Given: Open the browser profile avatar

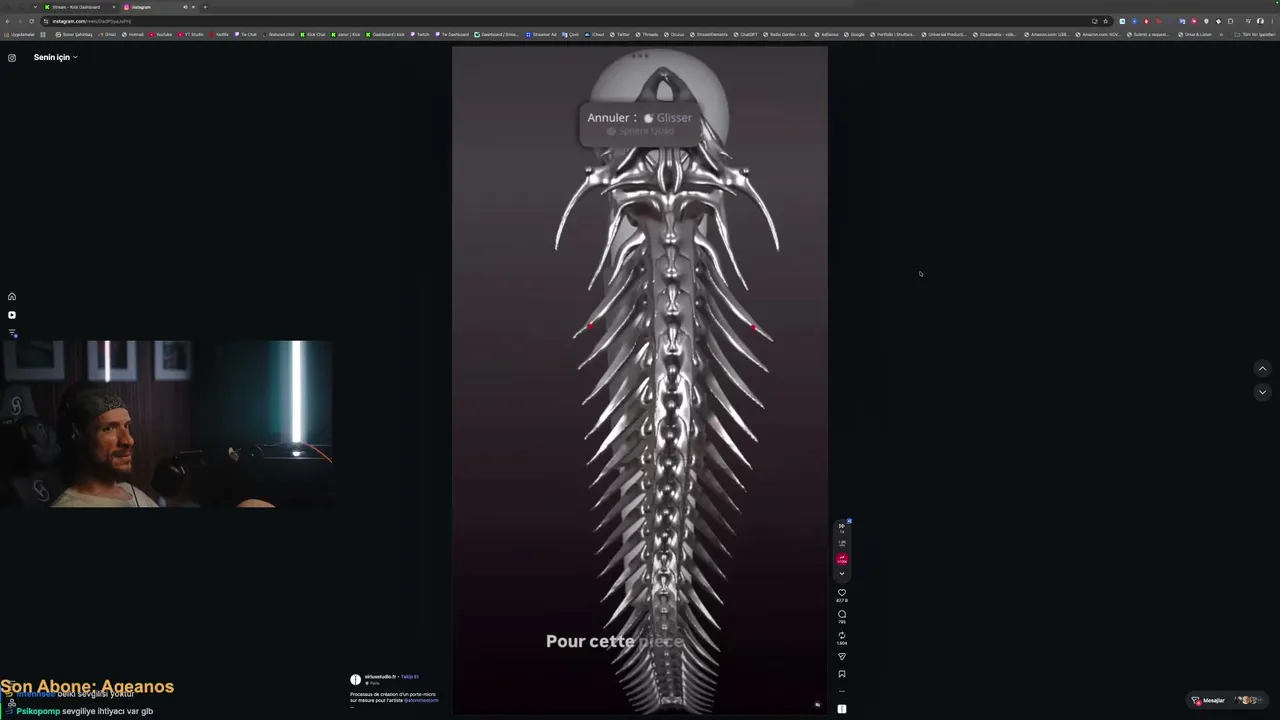Looking at the screenshot, I should pos(1260,21).
